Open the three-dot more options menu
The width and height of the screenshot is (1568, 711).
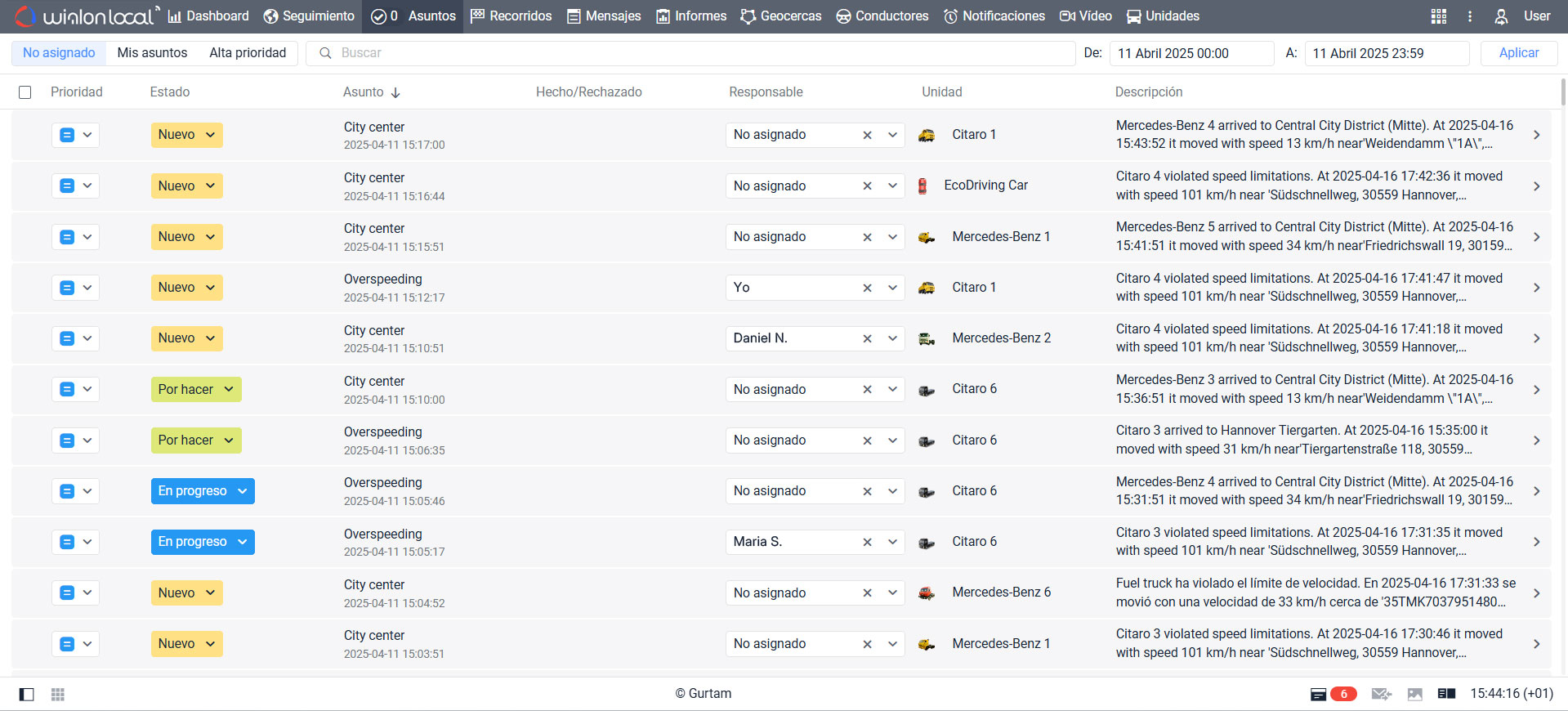[1470, 16]
